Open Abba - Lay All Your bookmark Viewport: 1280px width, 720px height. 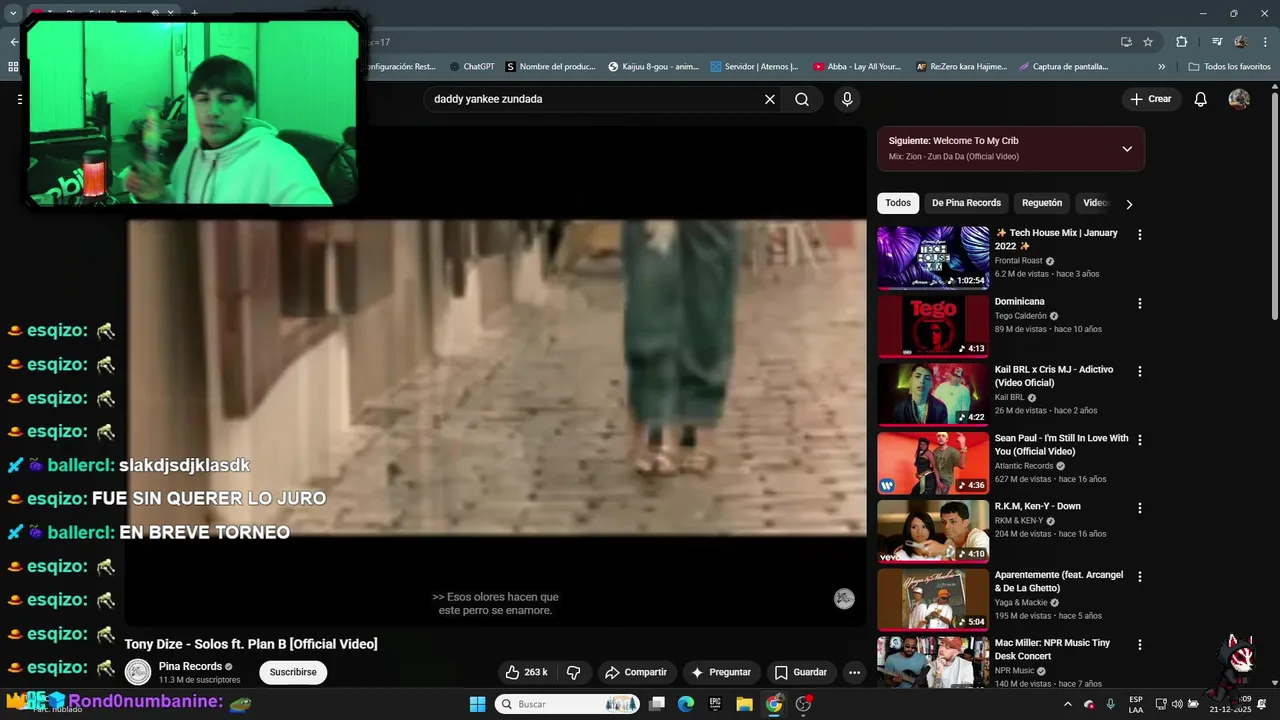(x=857, y=67)
